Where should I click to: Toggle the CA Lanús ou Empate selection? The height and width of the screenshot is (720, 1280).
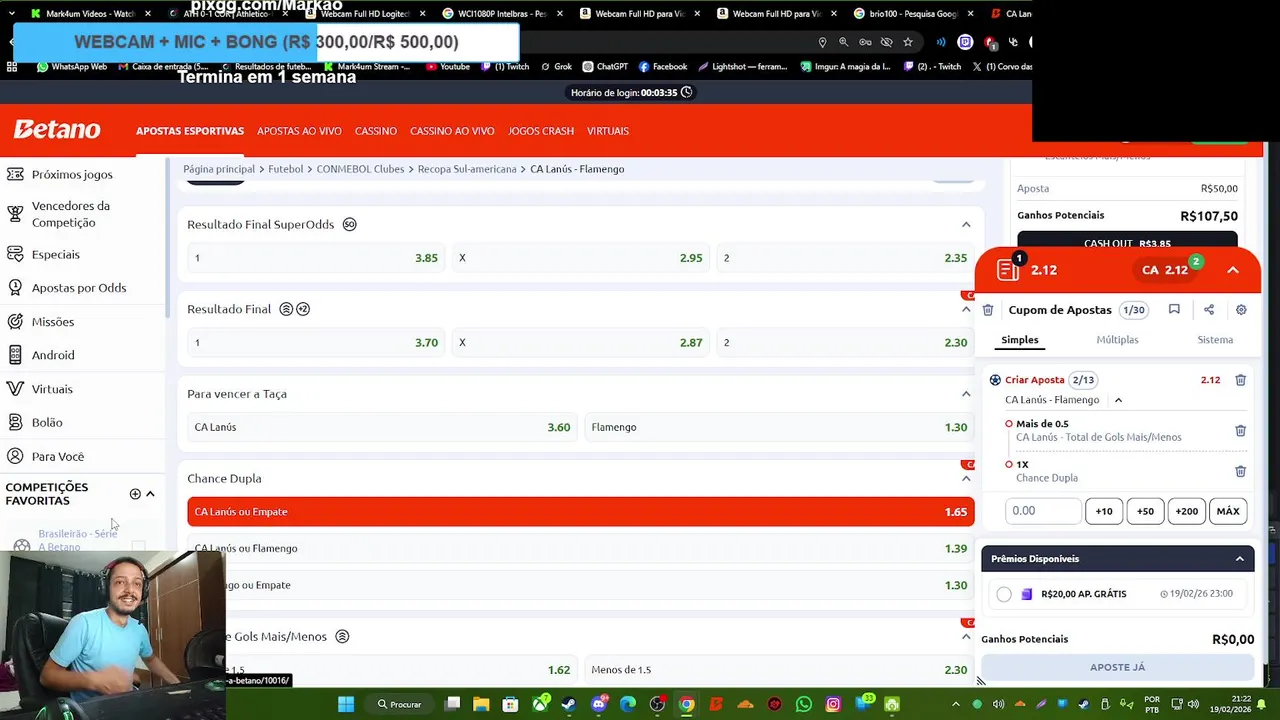pyautogui.click(x=580, y=512)
